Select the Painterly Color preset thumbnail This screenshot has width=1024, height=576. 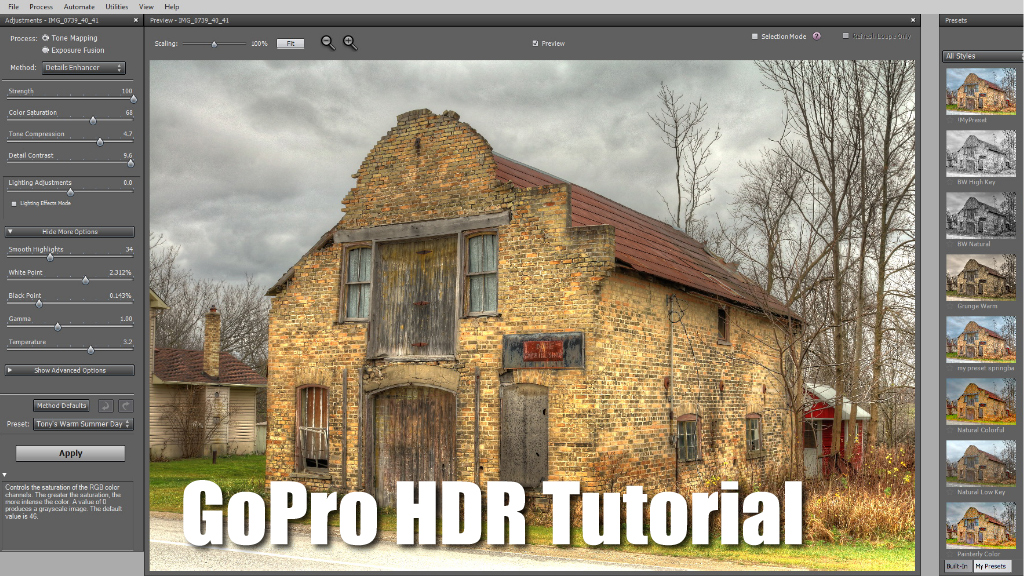(x=981, y=525)
